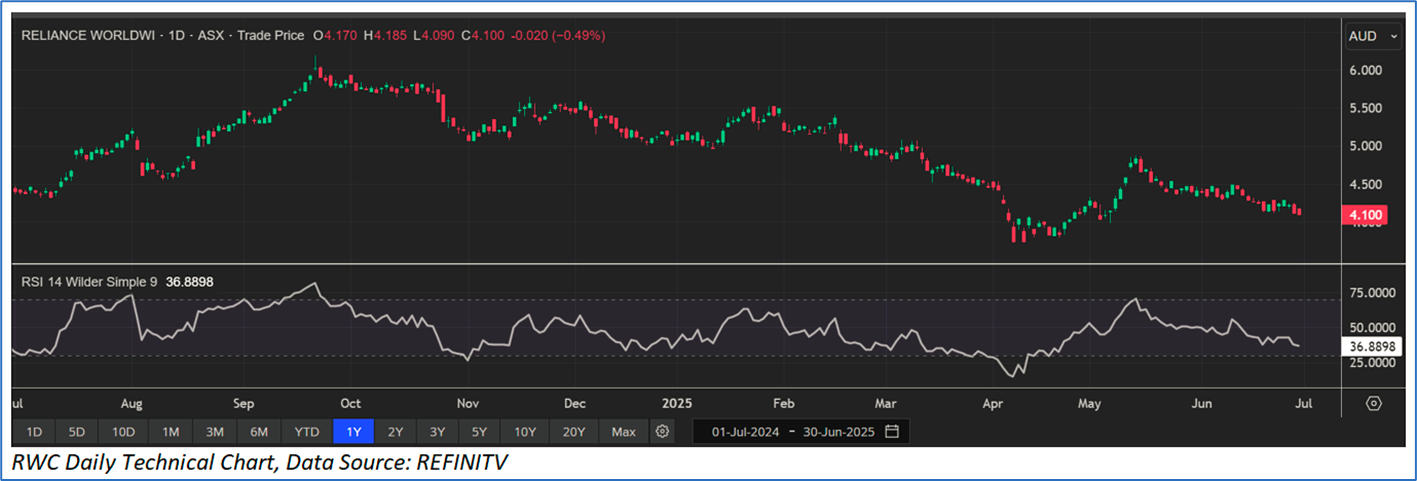
Task: Open chart settings hexagon icon at bottom right
Action: tap(1373, 403)
